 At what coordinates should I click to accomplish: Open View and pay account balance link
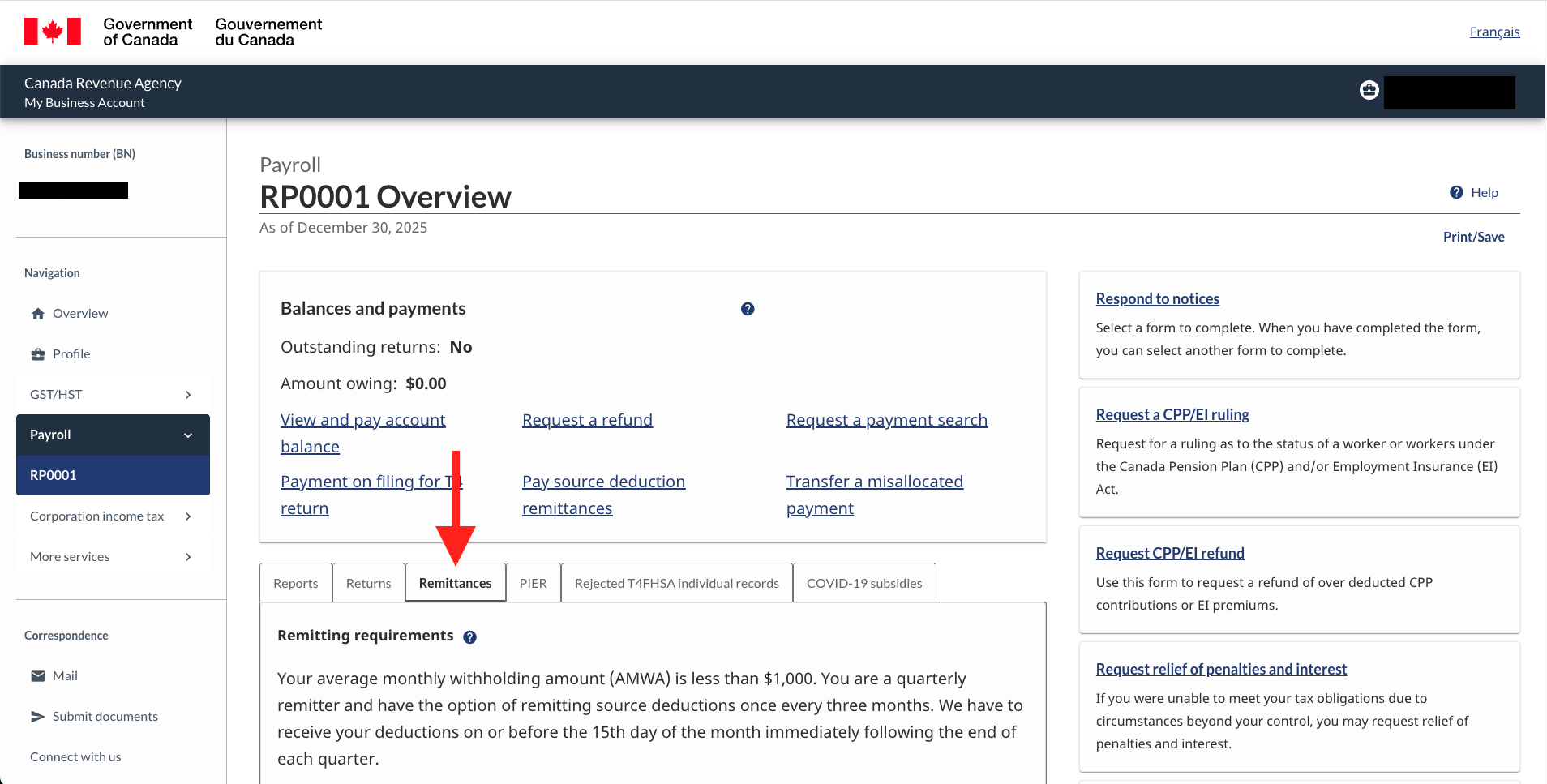[x=362, y=433]
